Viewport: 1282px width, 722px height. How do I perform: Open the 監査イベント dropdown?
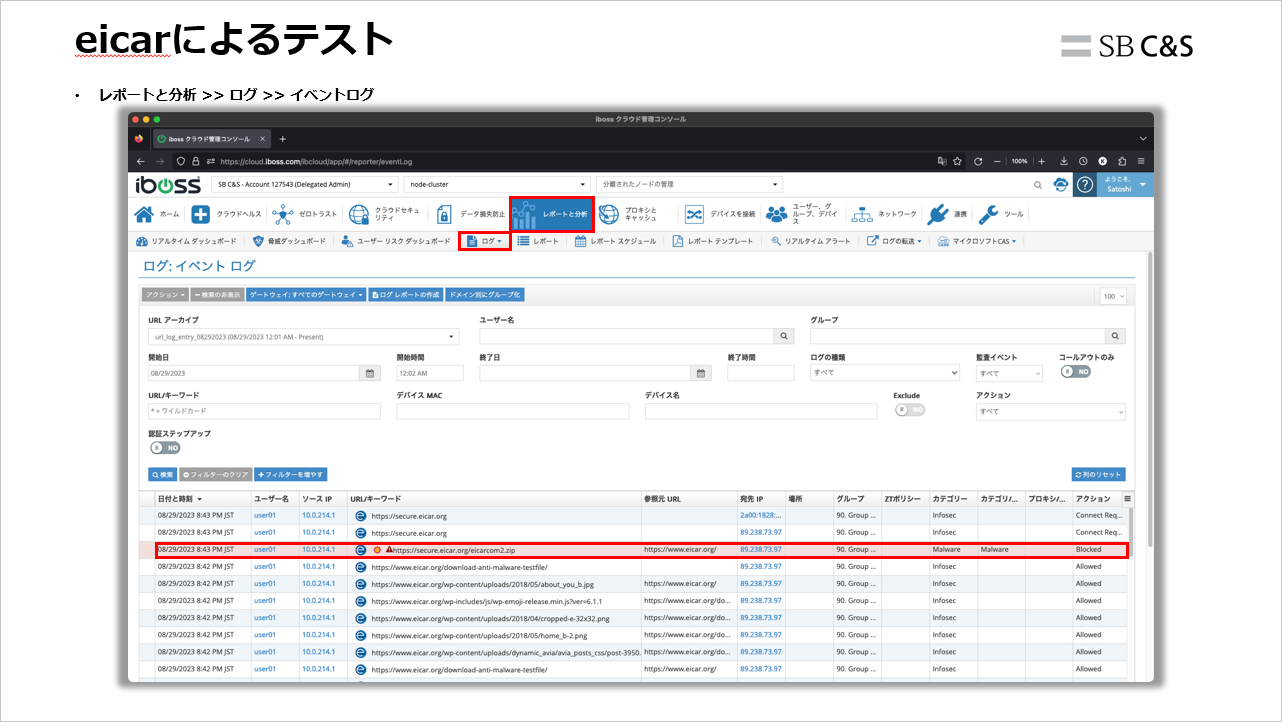(1009, 373)
